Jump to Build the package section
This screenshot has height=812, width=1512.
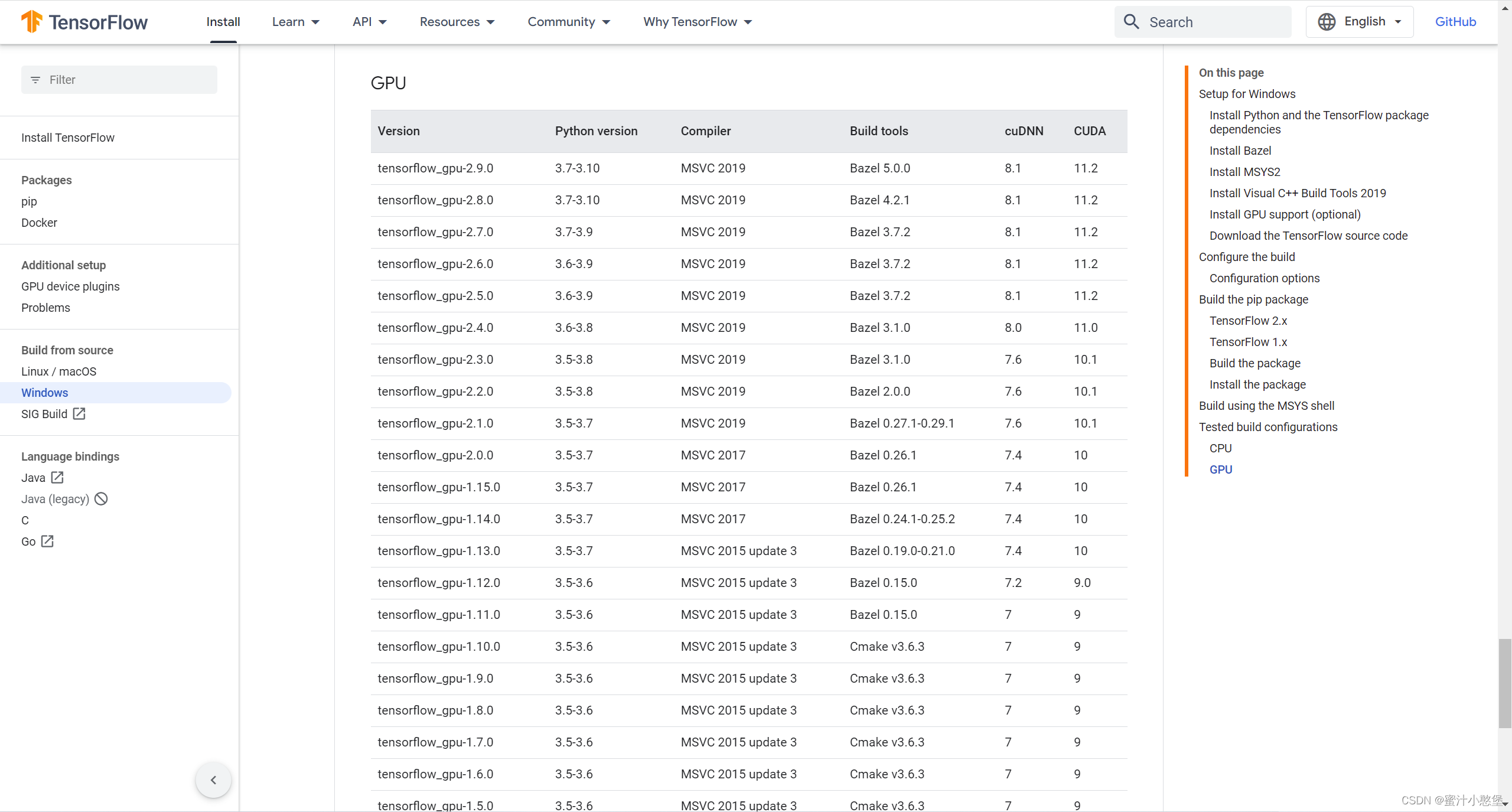(x=1255, y=363)
